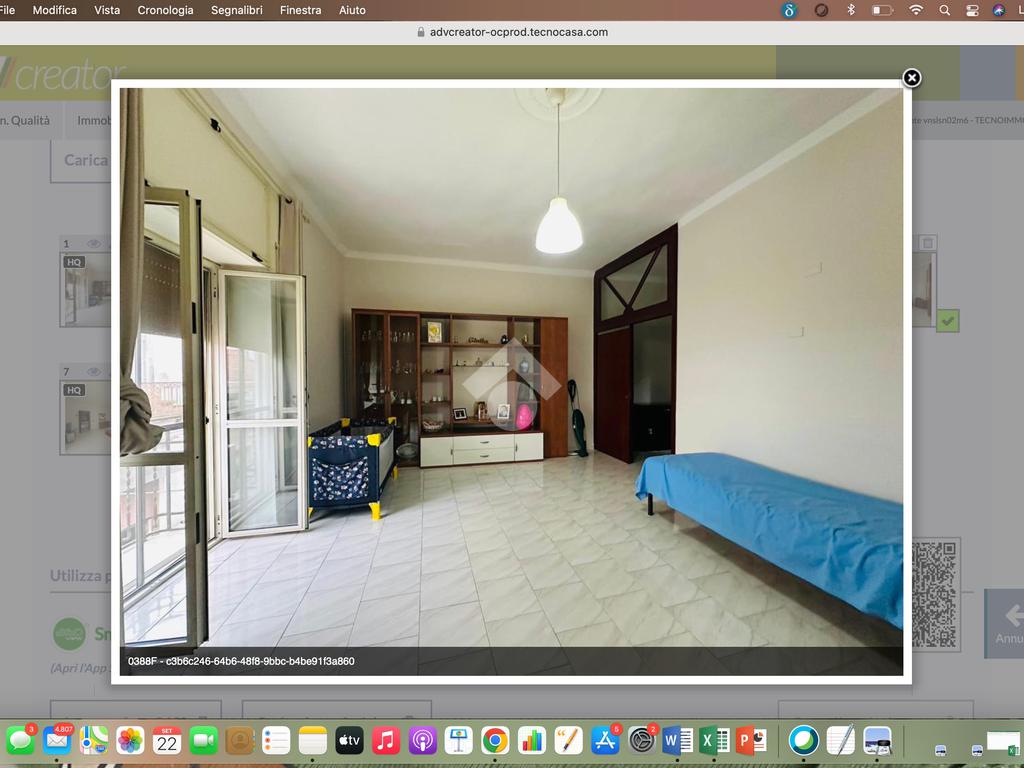Open the Finestra menu
Image resolution: width=1024 pixels, height=768 pixels.
pyautogui.click(x=300, y=10)
